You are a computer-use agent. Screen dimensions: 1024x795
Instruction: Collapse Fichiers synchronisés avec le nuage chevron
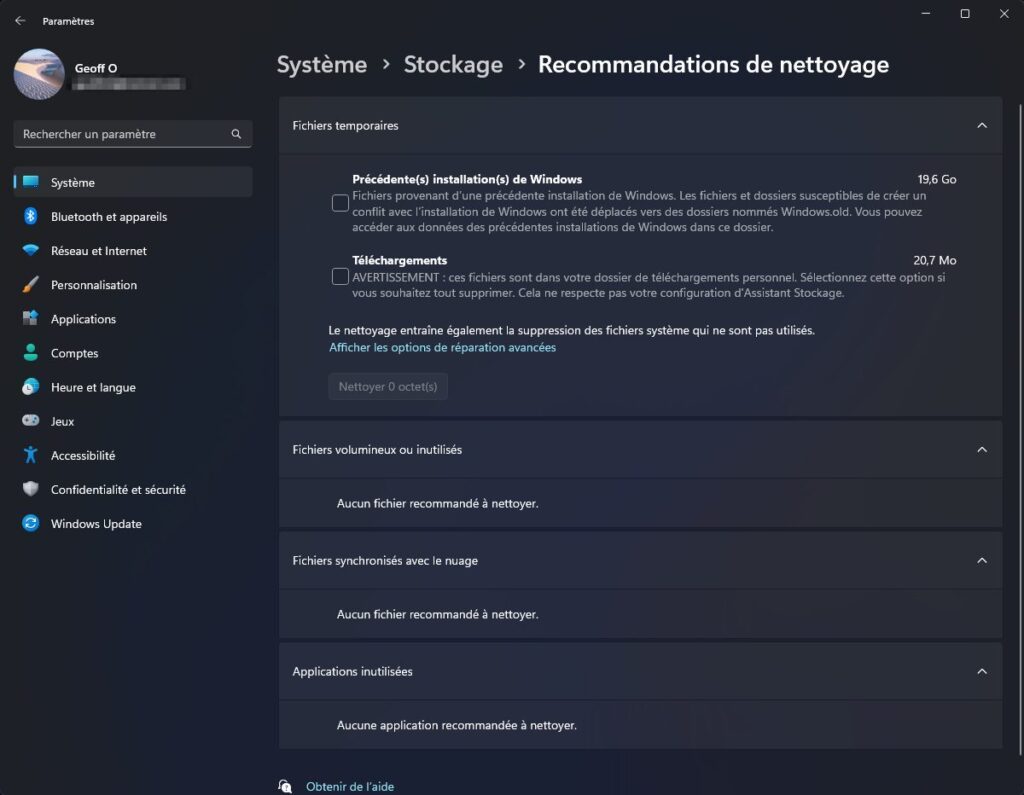coord(982,560)
